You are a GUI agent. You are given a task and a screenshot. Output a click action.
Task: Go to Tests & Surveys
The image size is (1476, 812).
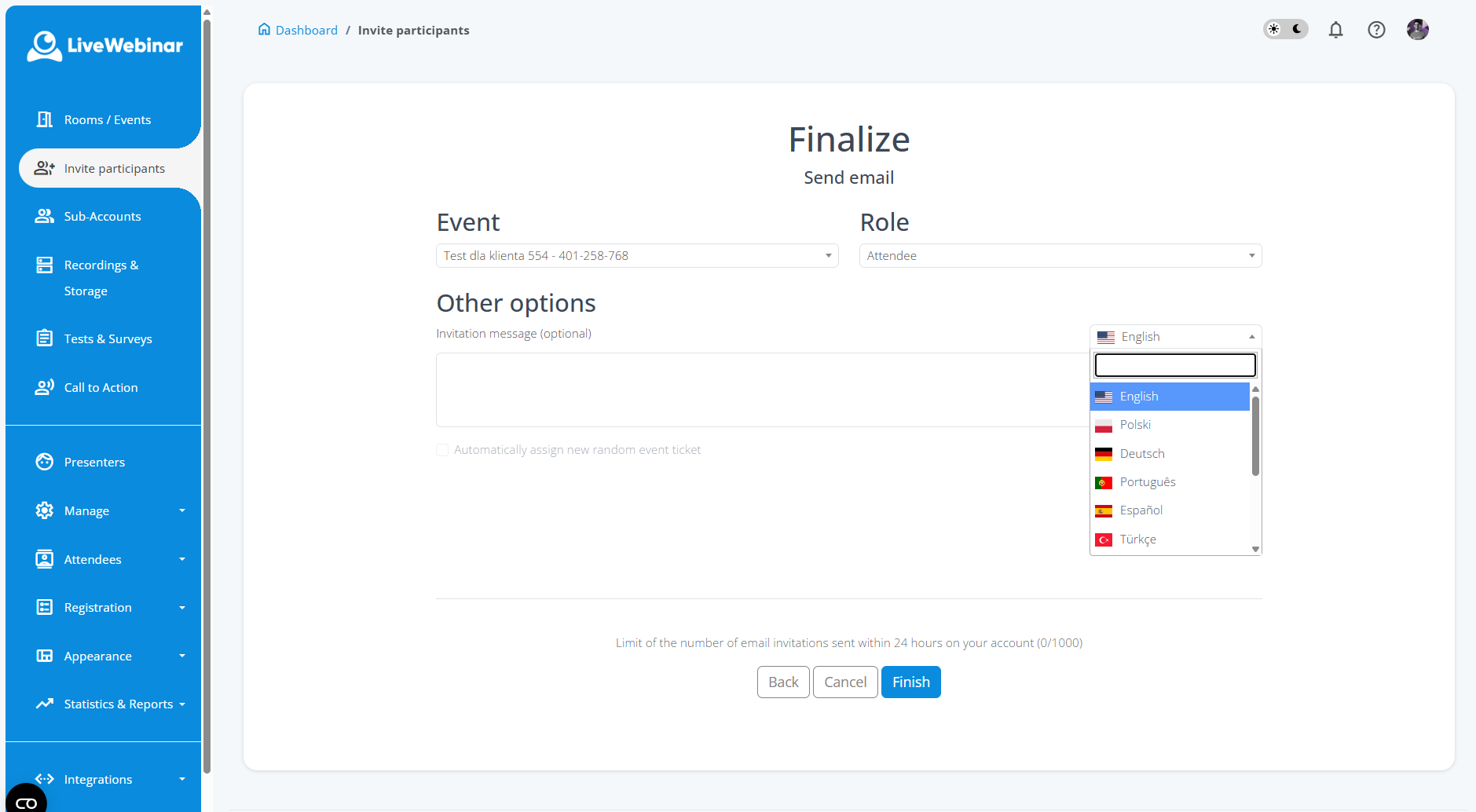(108, 338)
